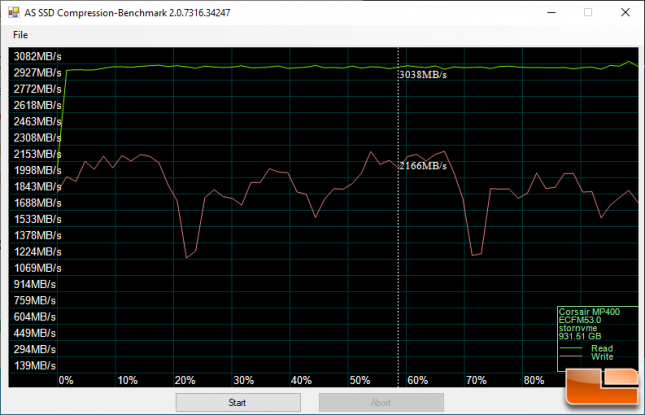
Task: Minimize the benchmark window
Action: click(551, 12)
